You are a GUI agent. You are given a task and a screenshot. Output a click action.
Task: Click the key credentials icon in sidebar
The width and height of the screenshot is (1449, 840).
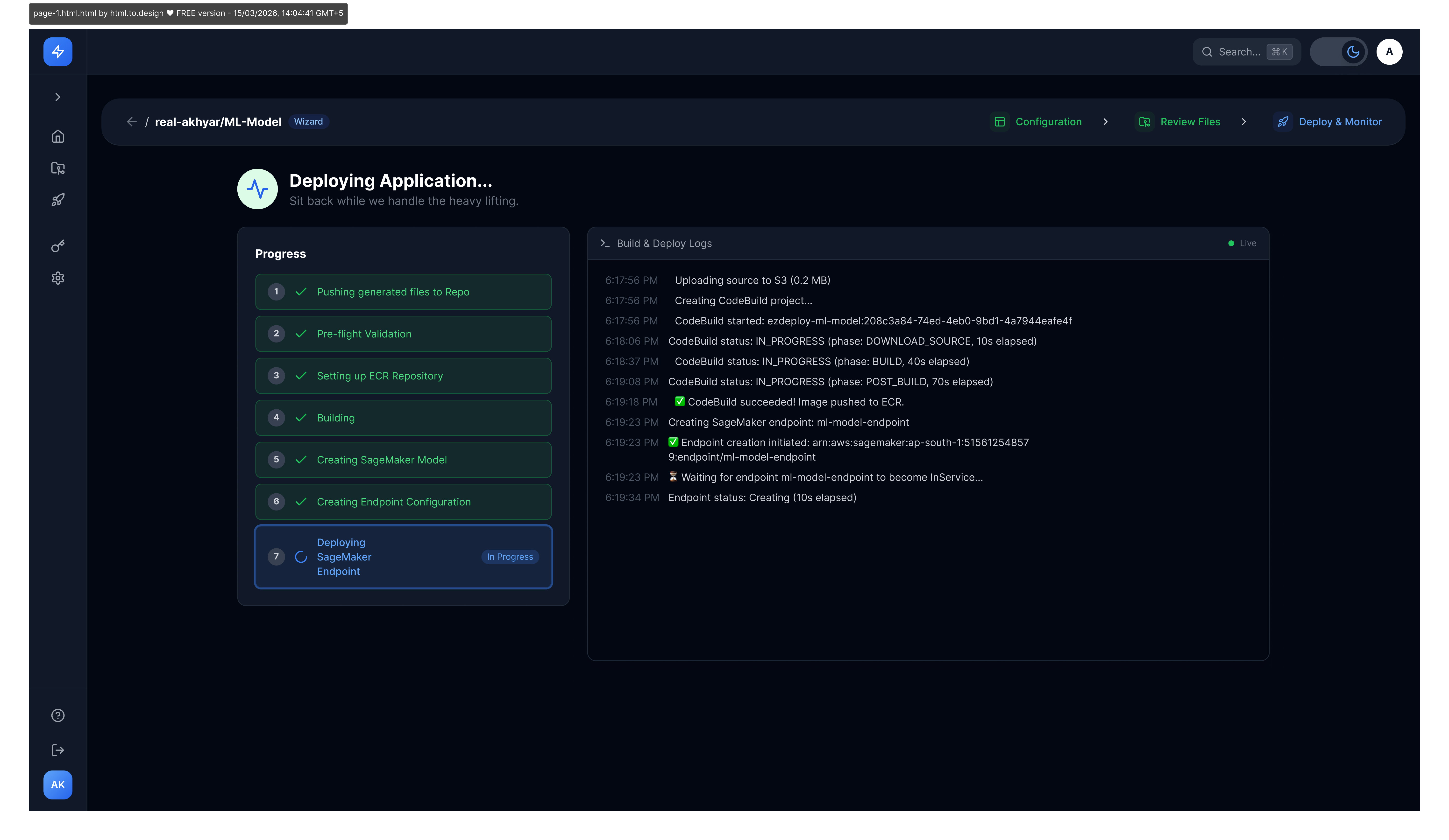[57, 246]
